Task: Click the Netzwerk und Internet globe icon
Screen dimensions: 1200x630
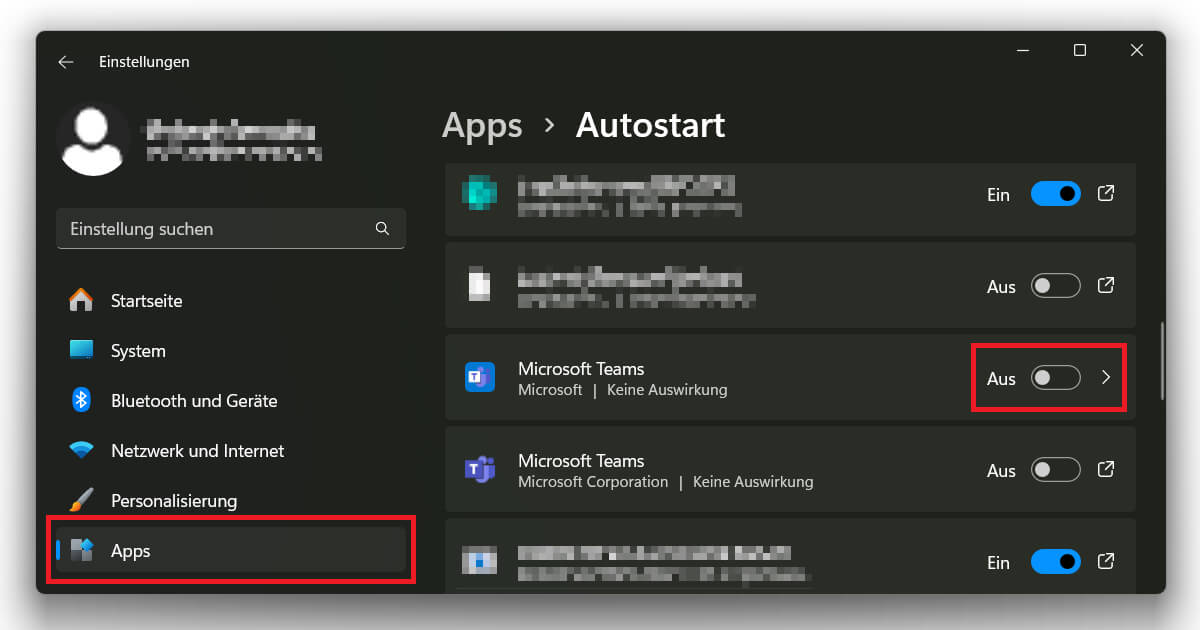Action: pos(80,450)
